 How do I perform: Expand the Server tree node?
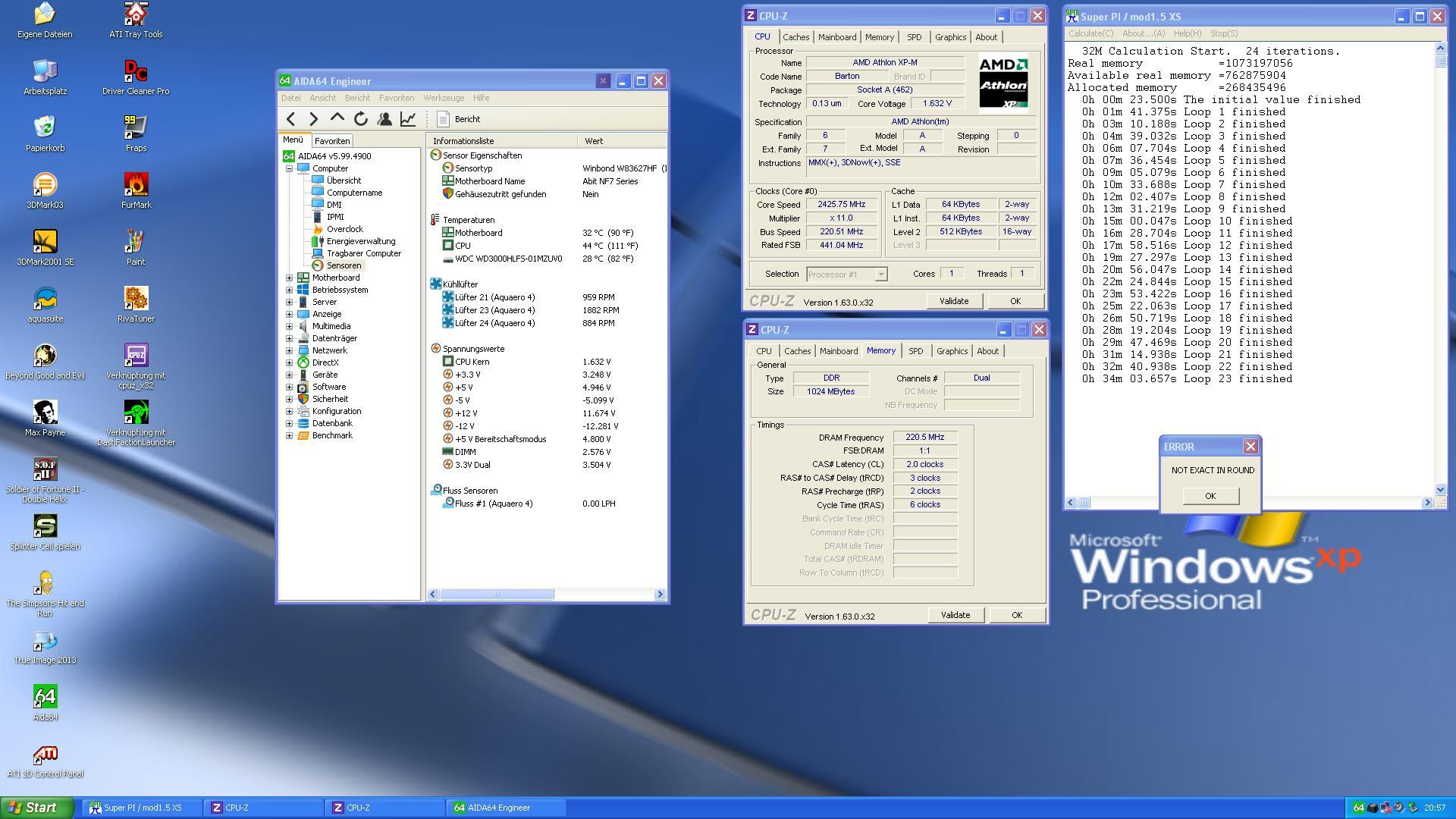click(289, 302)
